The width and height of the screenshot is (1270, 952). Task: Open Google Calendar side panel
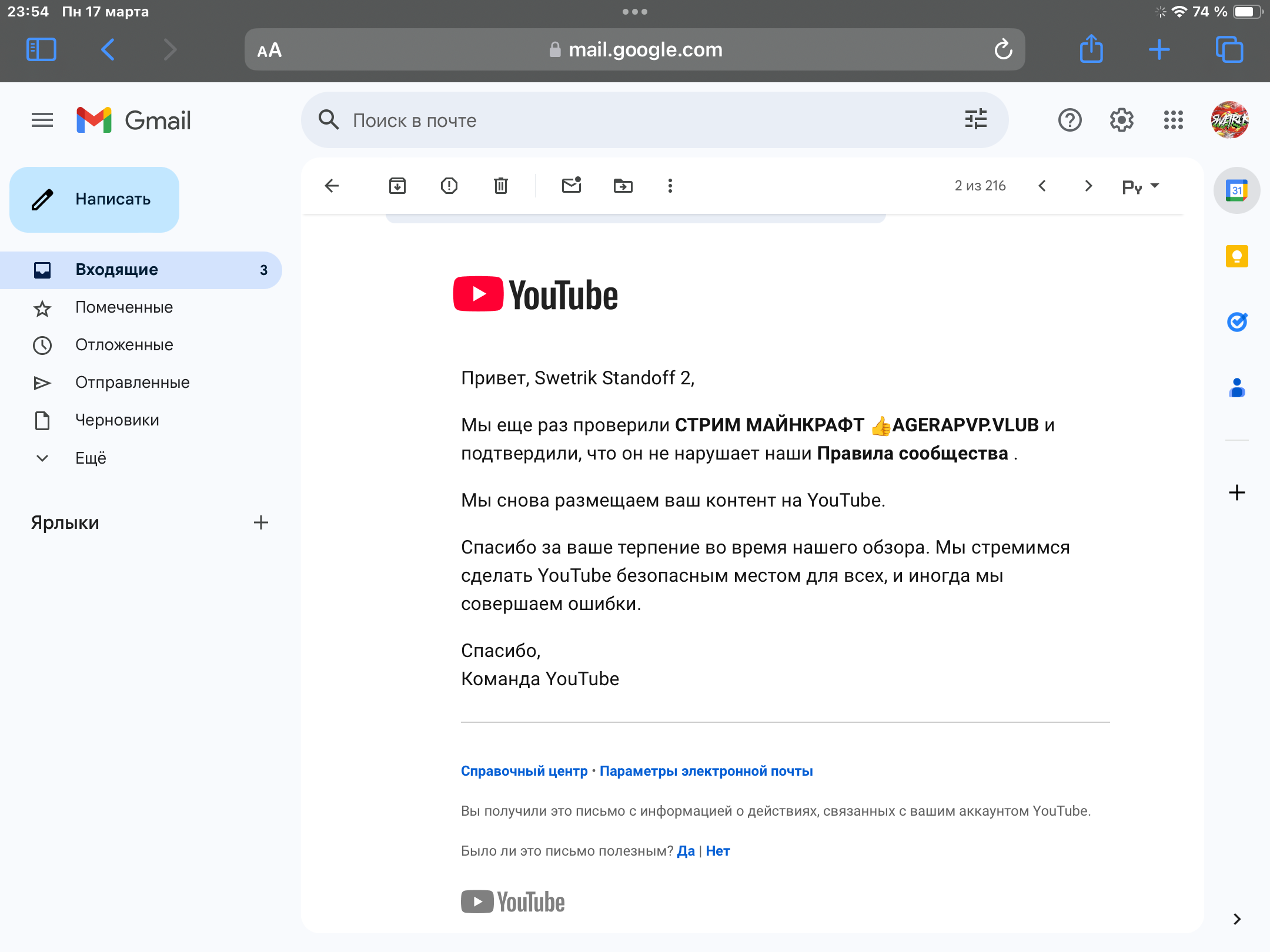[x=1237, y=190]
